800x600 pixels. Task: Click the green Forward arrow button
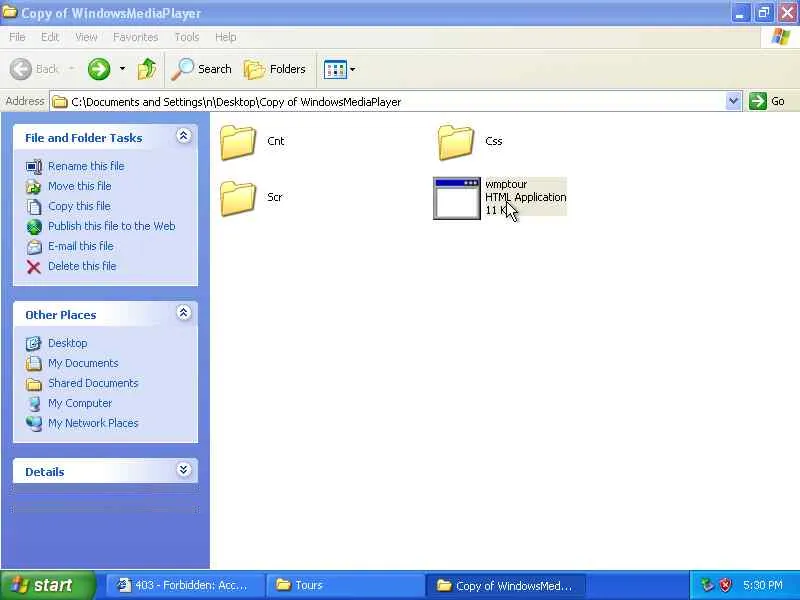click(x=99, y=69)
